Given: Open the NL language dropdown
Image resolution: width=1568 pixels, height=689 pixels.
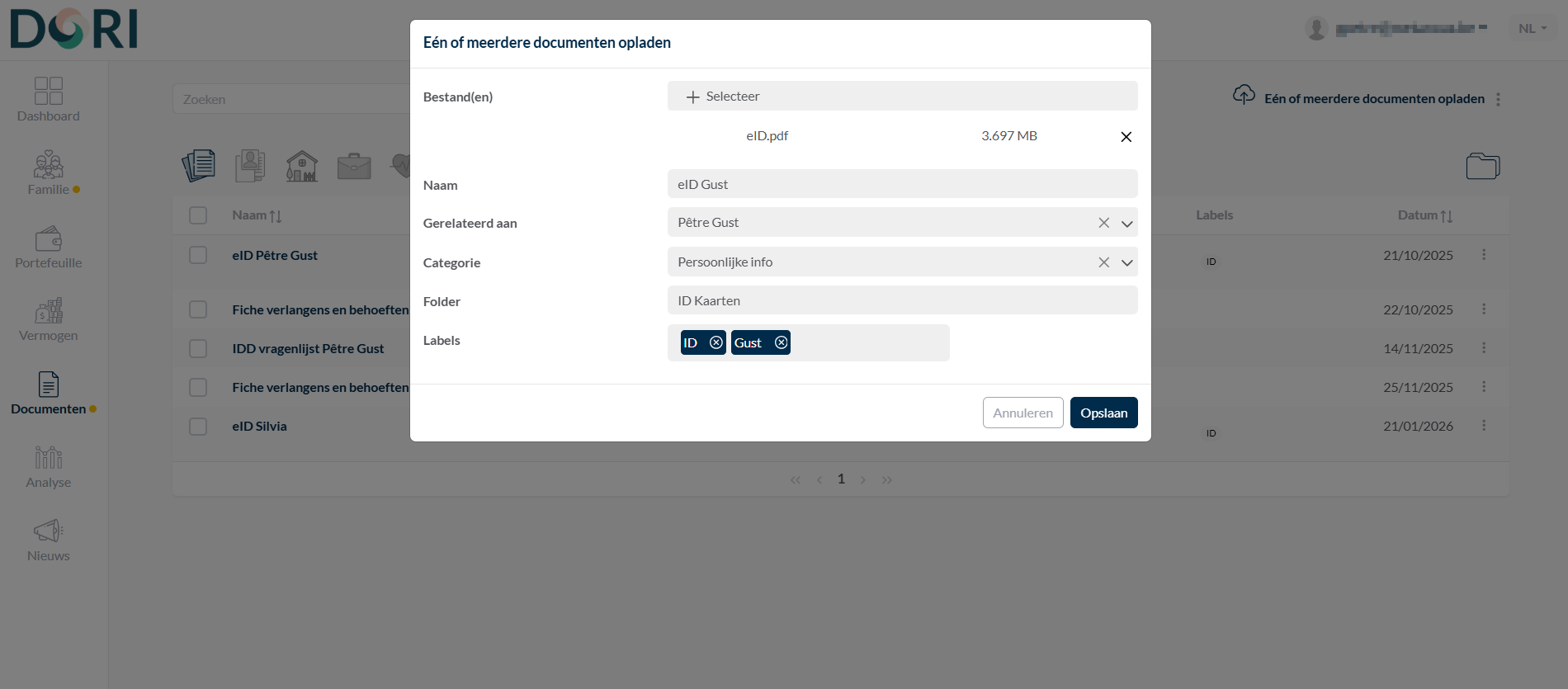Looking at the screenshot, I should point(1532,28).
